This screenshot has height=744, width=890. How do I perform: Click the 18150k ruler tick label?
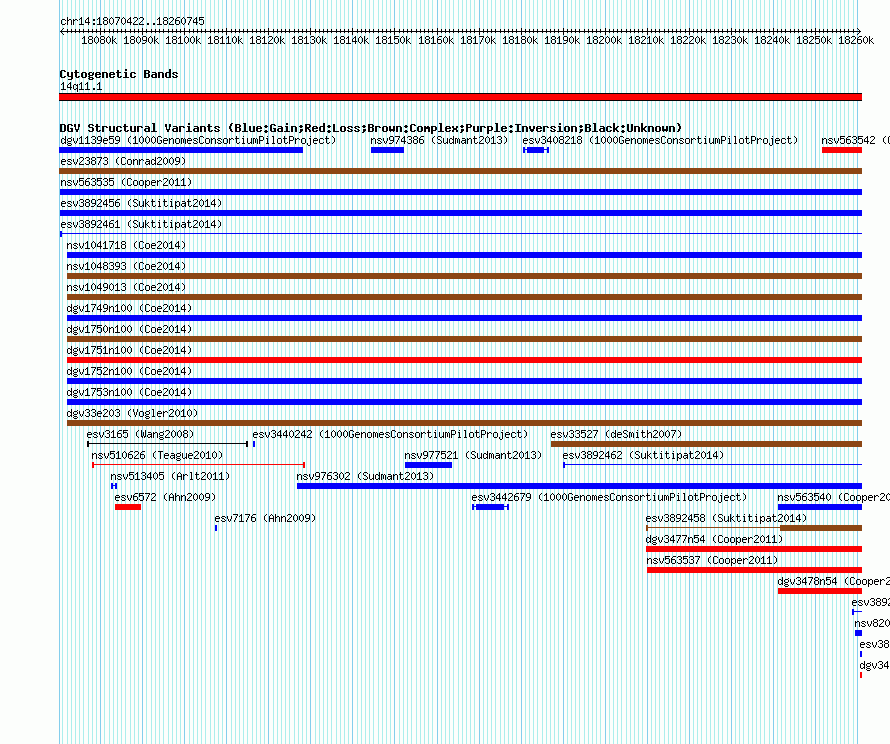393,40
